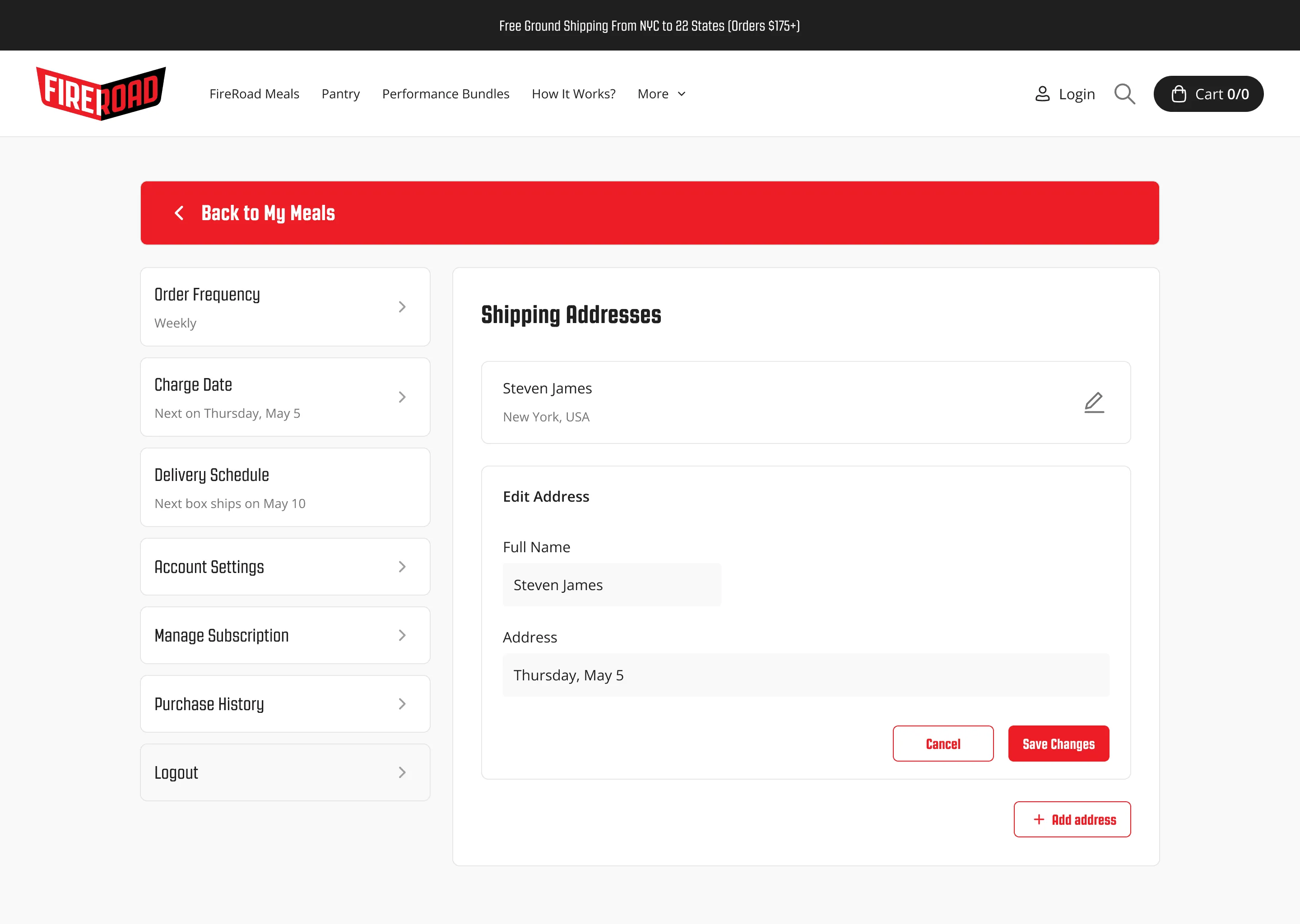Click the Address input field

(806, 675)
